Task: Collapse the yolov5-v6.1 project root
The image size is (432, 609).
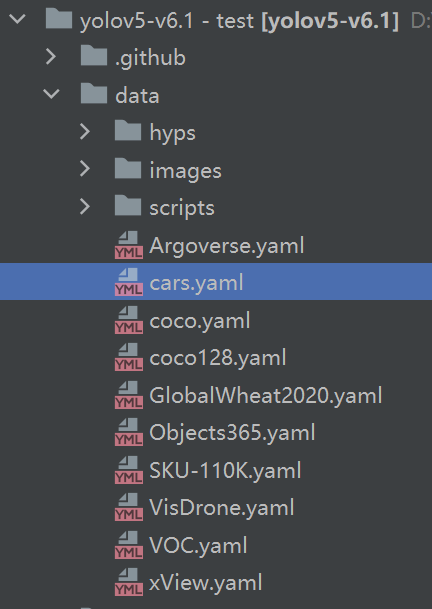Action: tap(17, 19)
